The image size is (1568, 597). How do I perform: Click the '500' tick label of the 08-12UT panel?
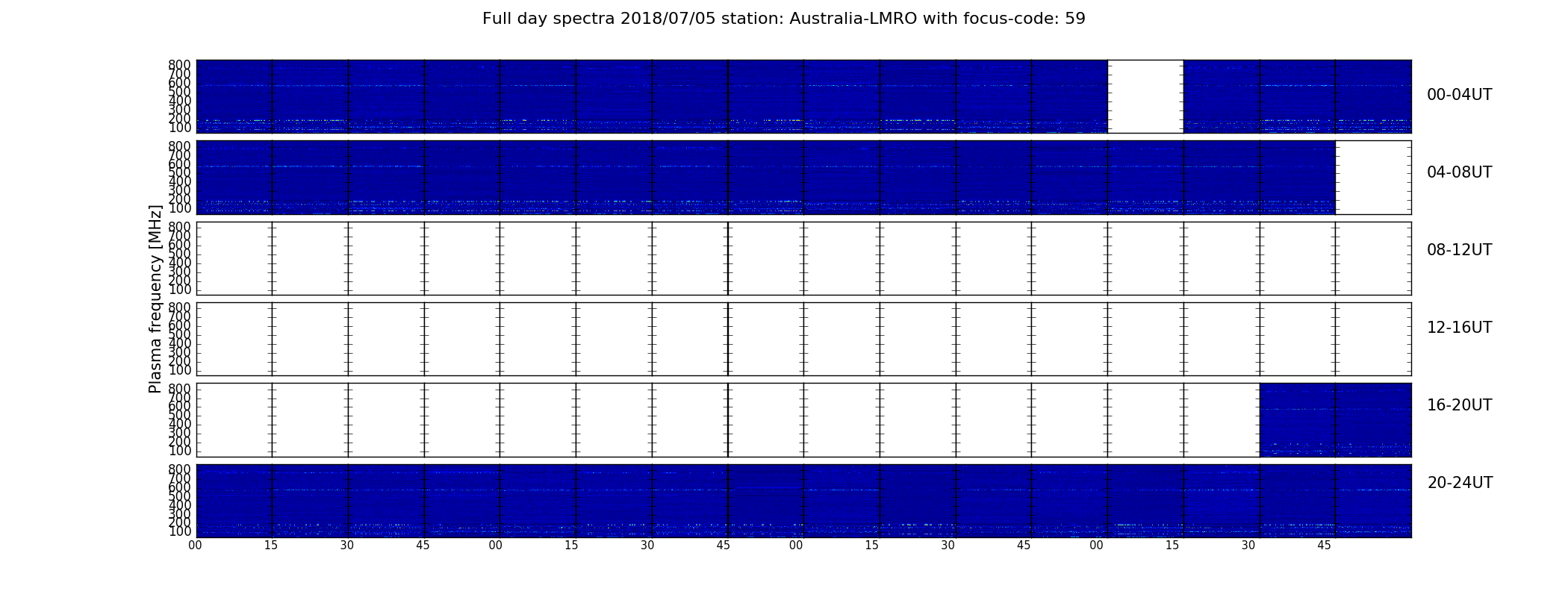coord(180,254)
